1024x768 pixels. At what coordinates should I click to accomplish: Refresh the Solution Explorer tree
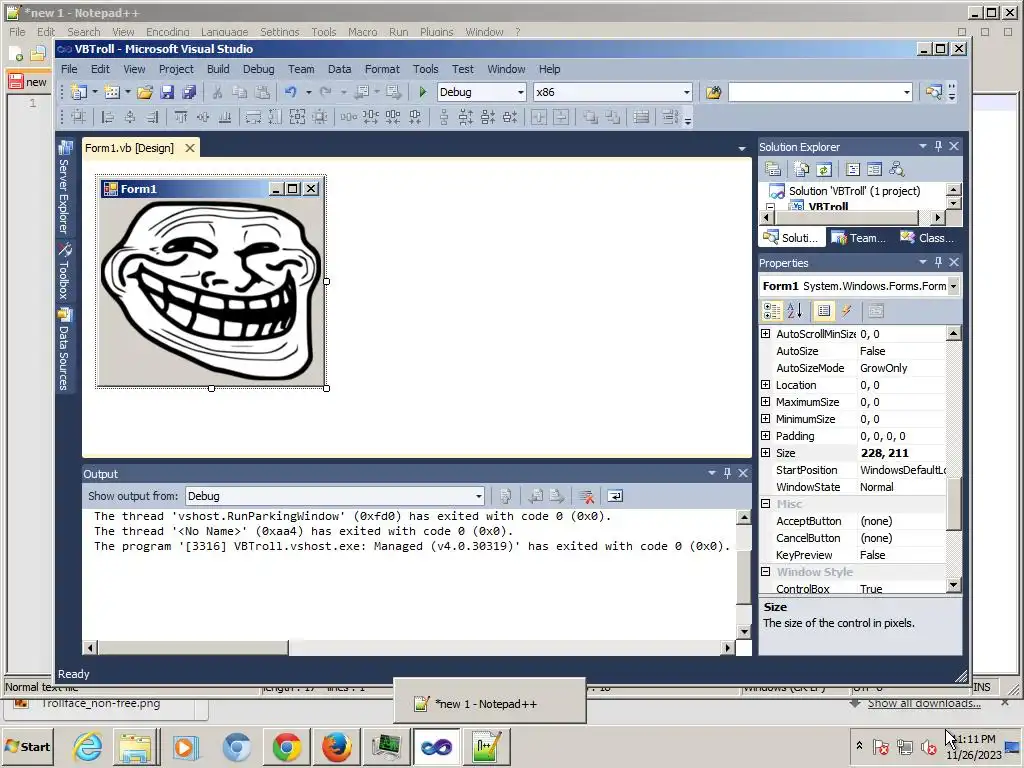pos(824,169)
